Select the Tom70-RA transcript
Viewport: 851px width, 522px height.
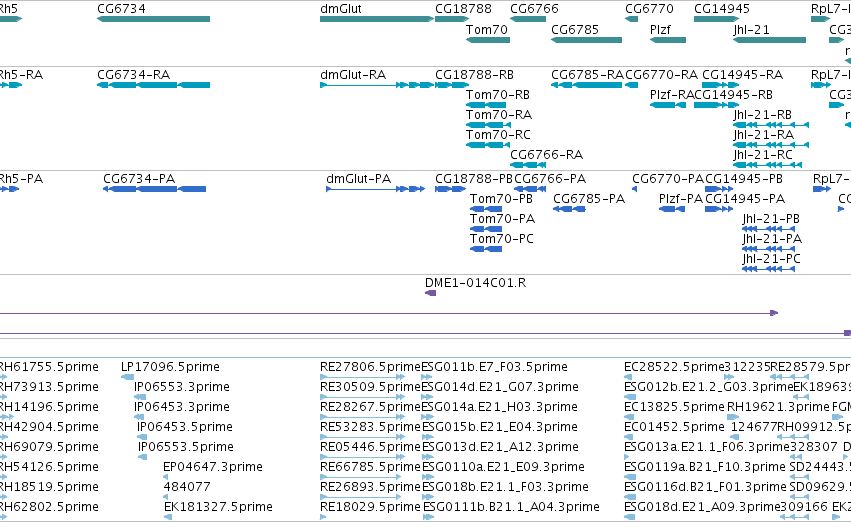coord(488,125)
